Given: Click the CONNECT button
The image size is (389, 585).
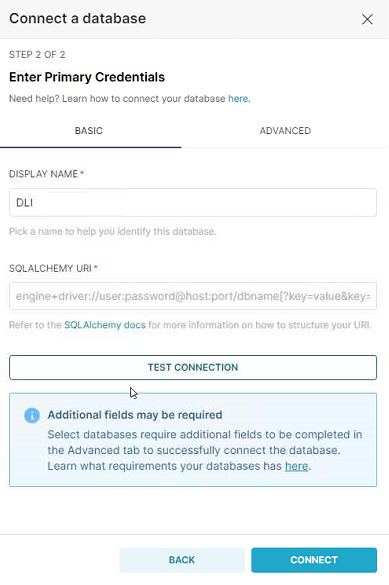Looking at the screenshot, I should coord(314,560).
